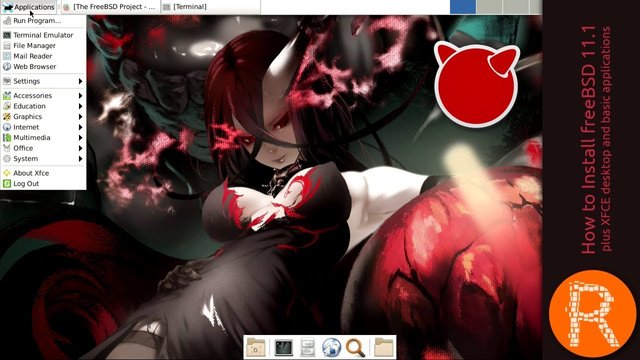Open the Internet submenu
The image size is (640, 360).
coord(43,127)
